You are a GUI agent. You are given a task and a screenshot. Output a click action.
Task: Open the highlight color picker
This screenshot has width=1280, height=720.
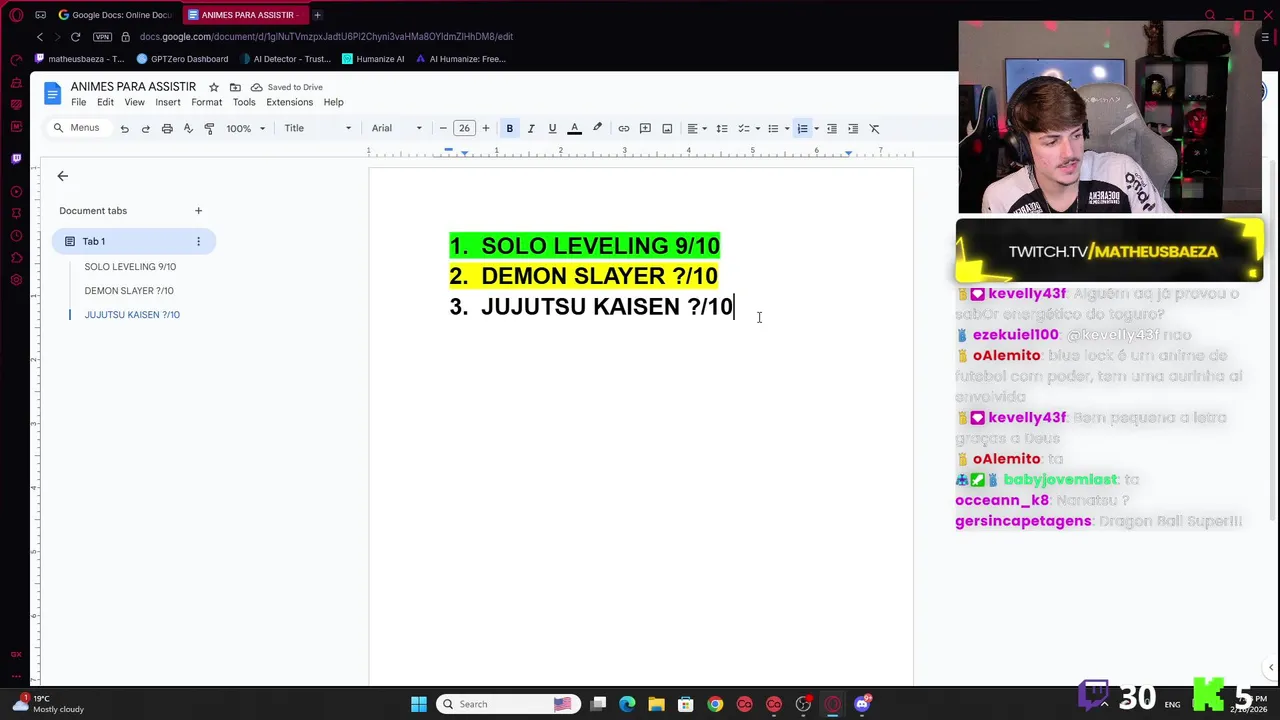click(x=597, y=128)
